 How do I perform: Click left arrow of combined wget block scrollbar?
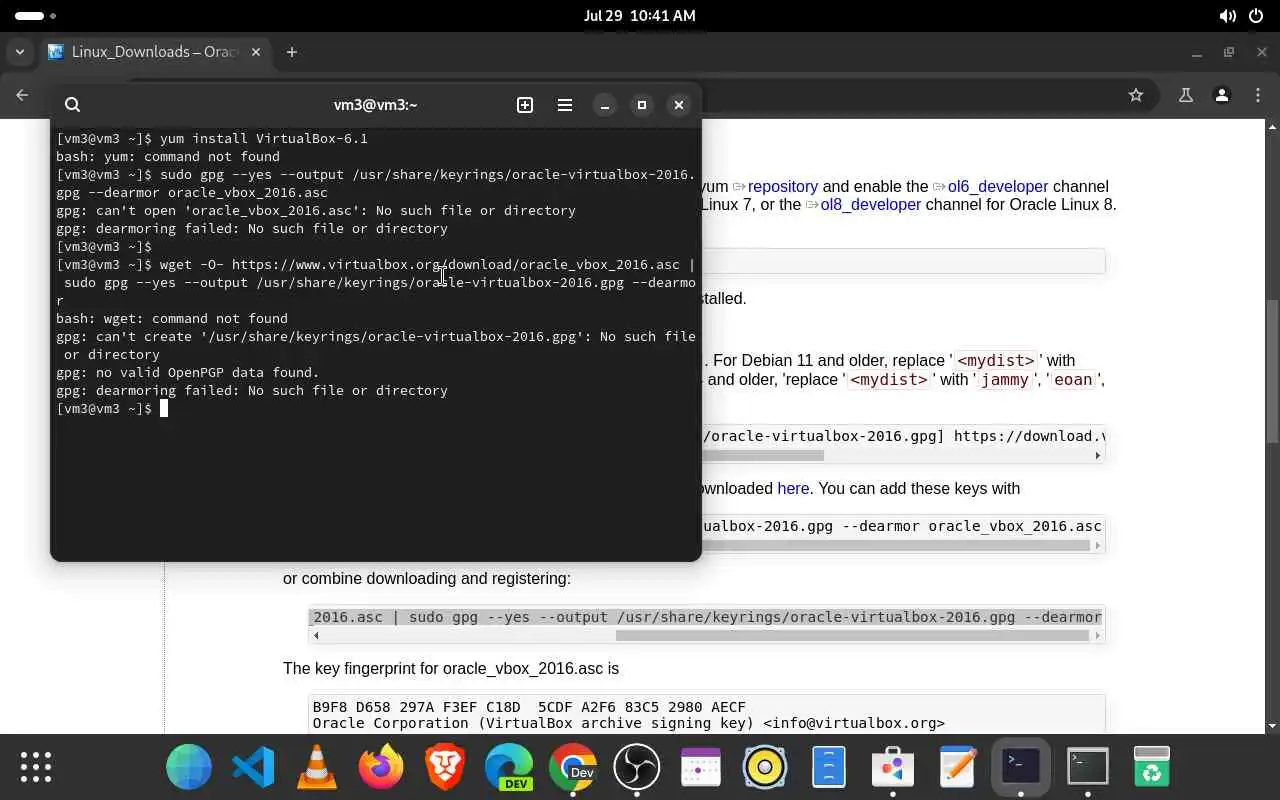[x=318, y=635]
